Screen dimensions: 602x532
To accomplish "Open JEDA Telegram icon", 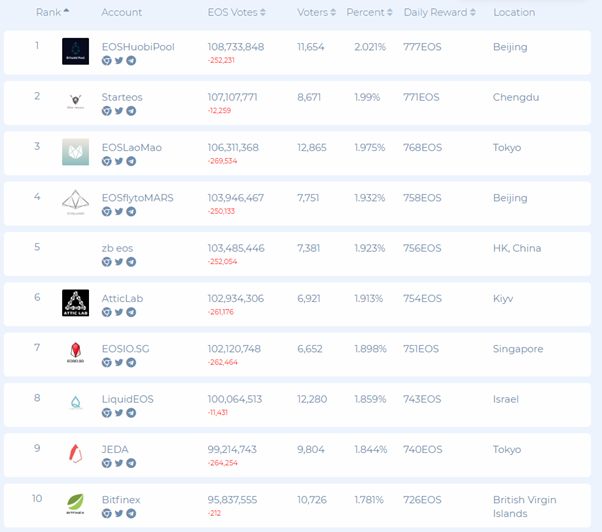I will pyautogui.click(x=131, y=463).
